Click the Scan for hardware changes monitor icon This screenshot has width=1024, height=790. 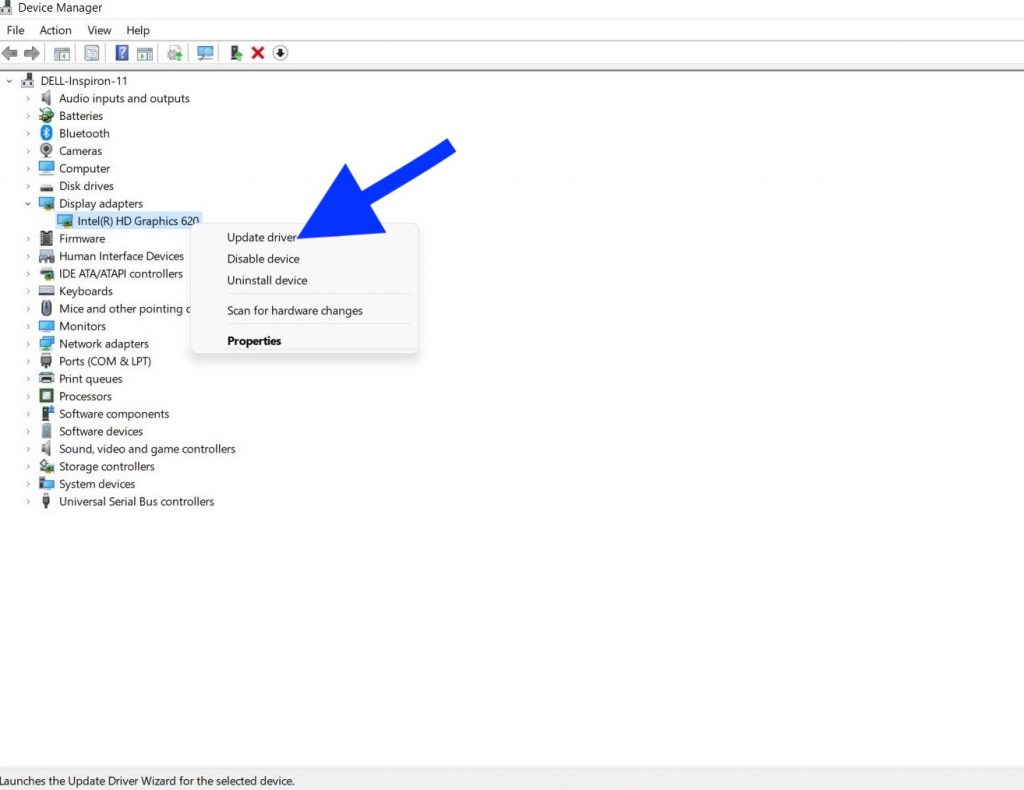[205, 53]
